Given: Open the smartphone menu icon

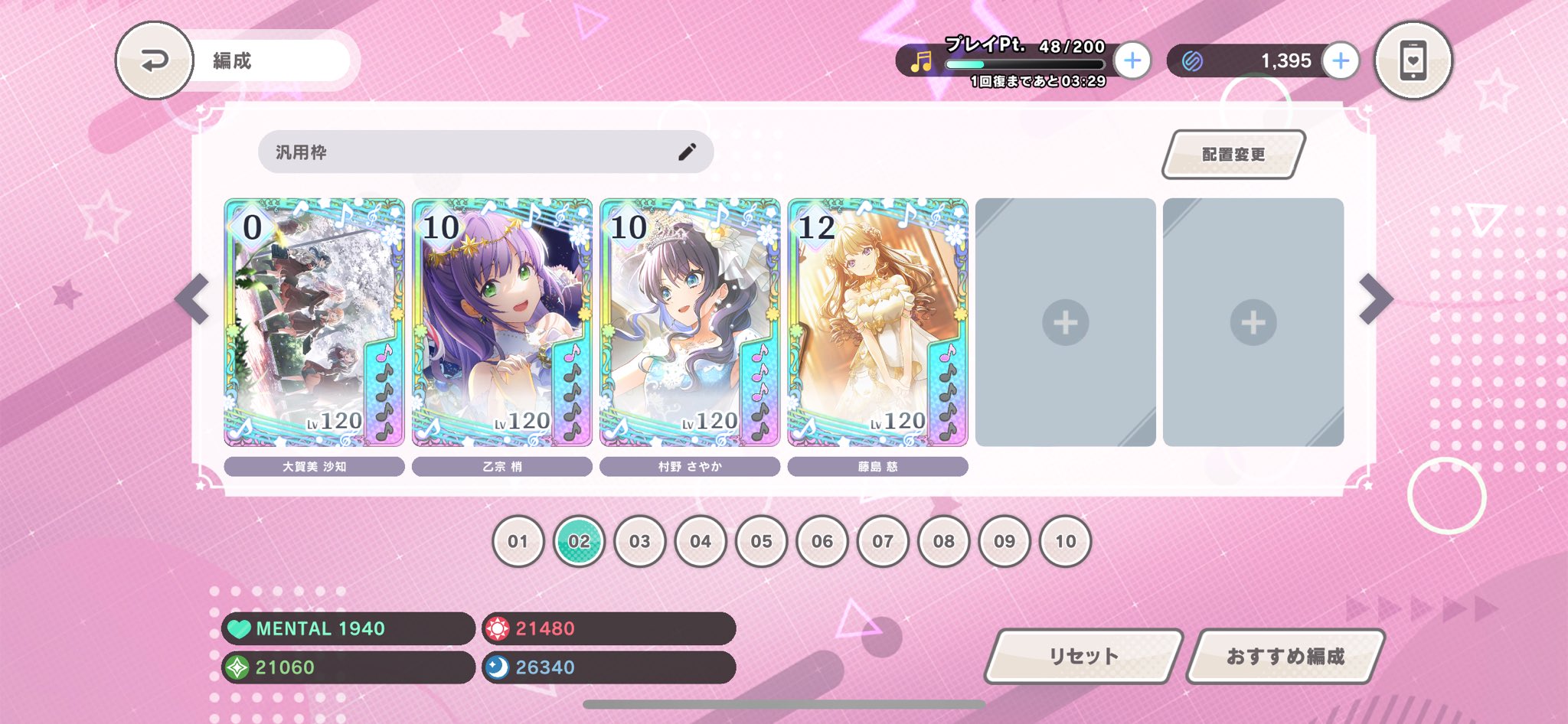Looking at the screenshot, I should (1413, 60).
